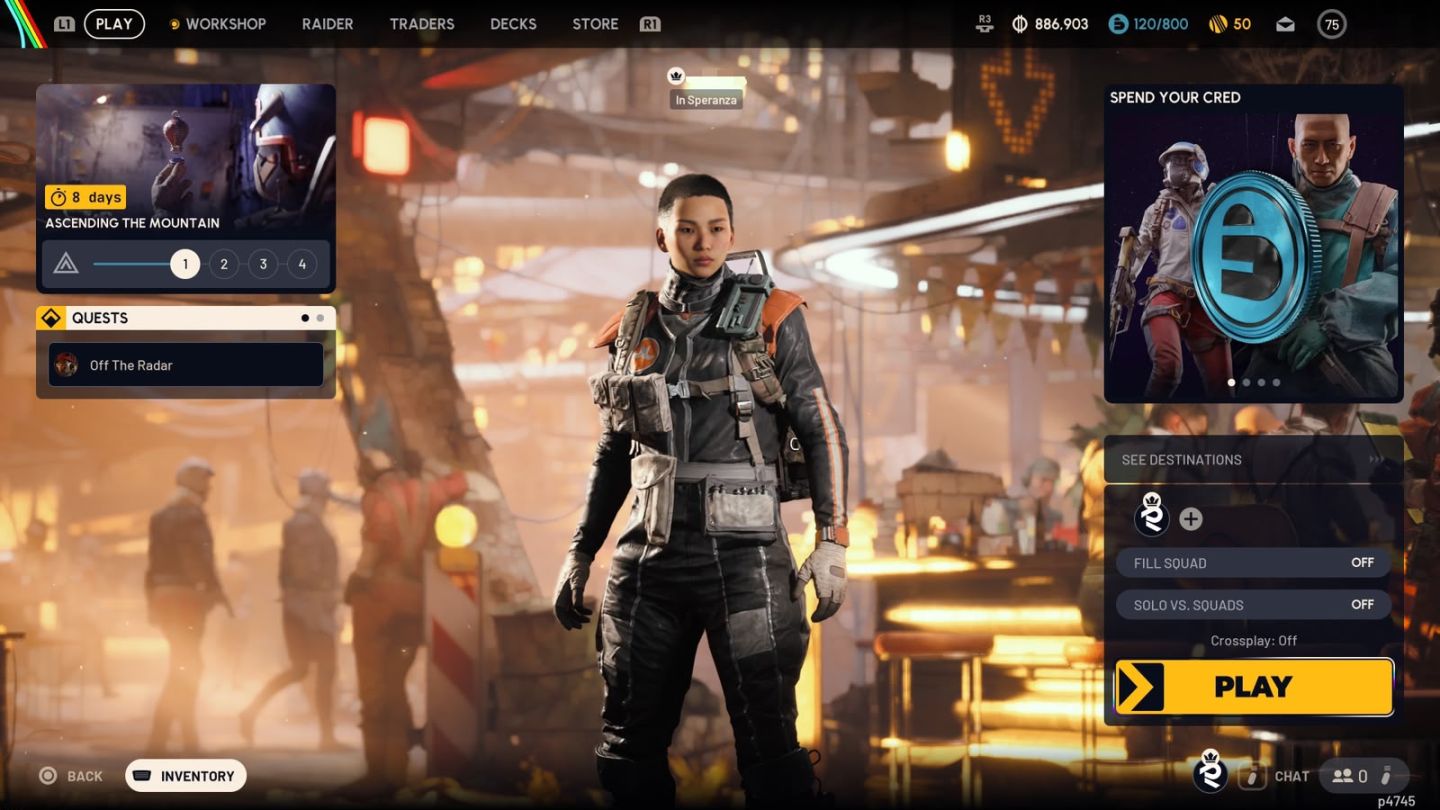Click the Off The Radar quest portrait icon
This screenshot has height=810, width=1440.
point(67,365)
